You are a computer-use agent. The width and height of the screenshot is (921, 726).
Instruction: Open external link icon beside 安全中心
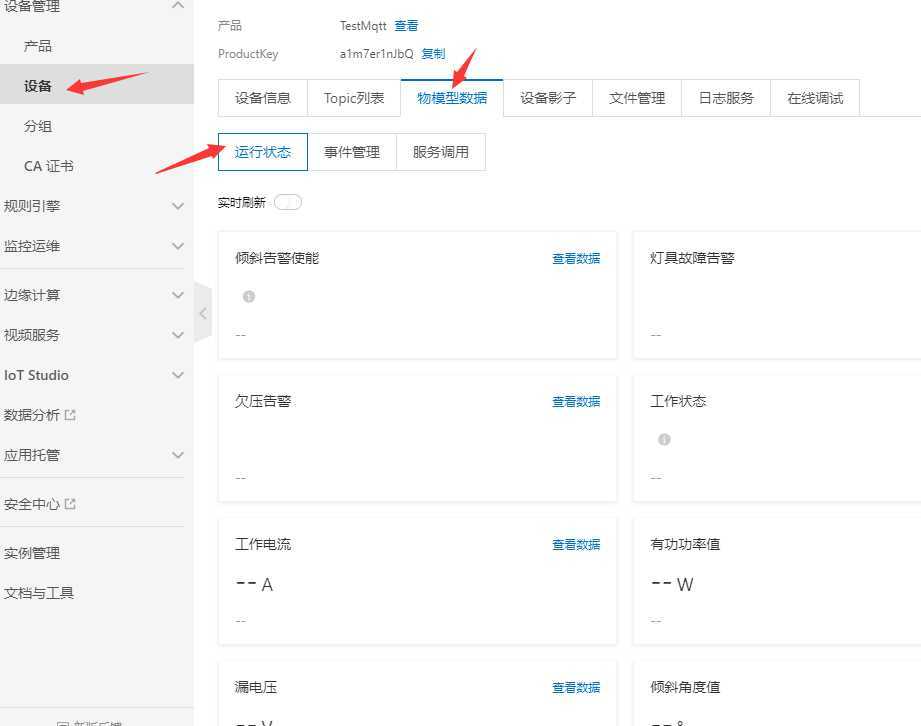[70, 504]
